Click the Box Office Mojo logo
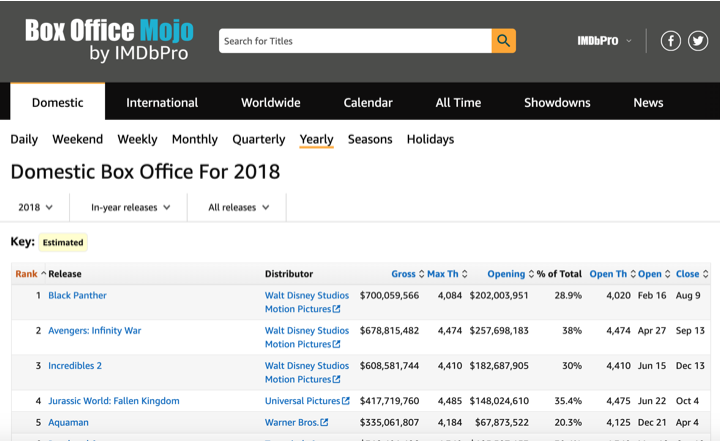The height and width of the screenshot is (441, 720). coord(109,40)
